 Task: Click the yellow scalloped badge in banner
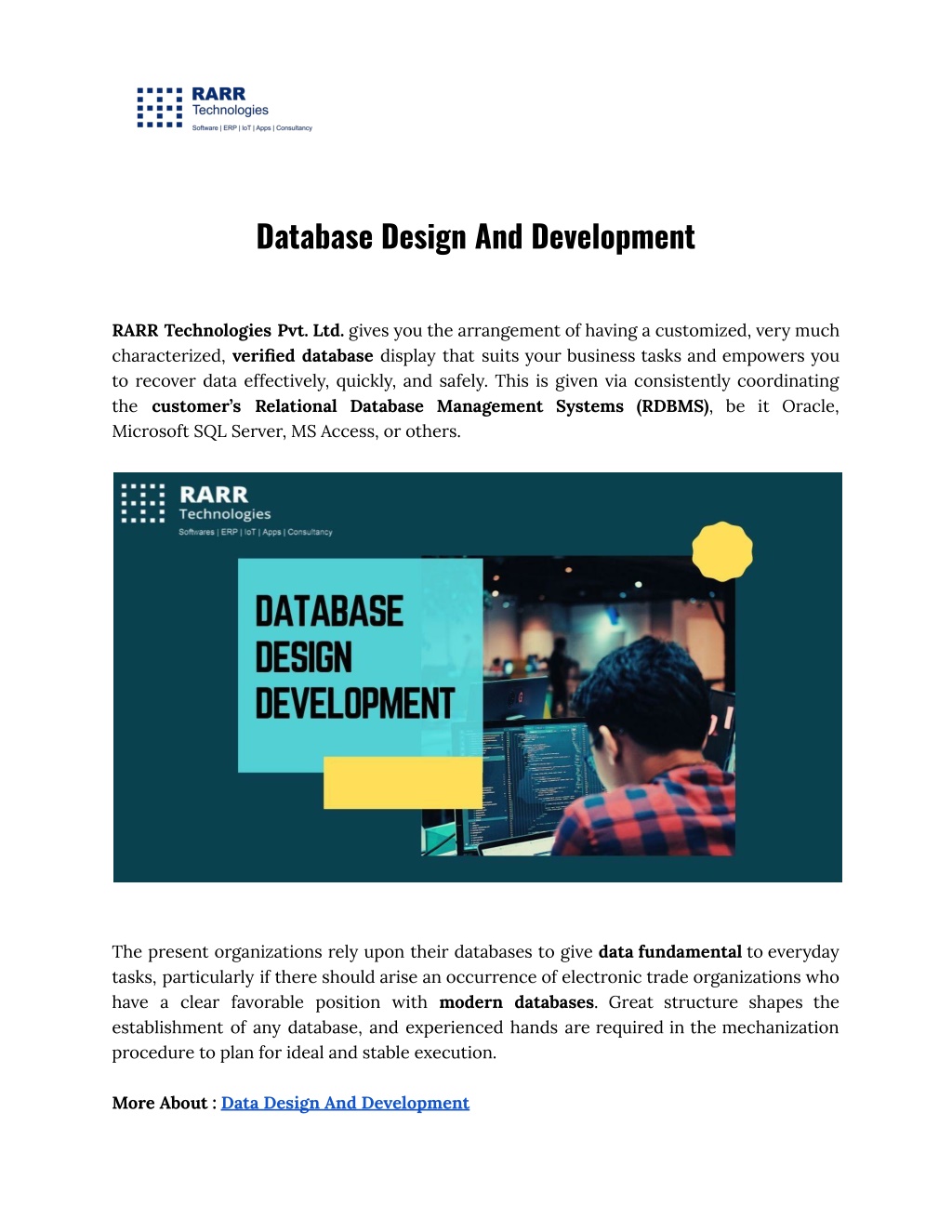coord(722,551)
